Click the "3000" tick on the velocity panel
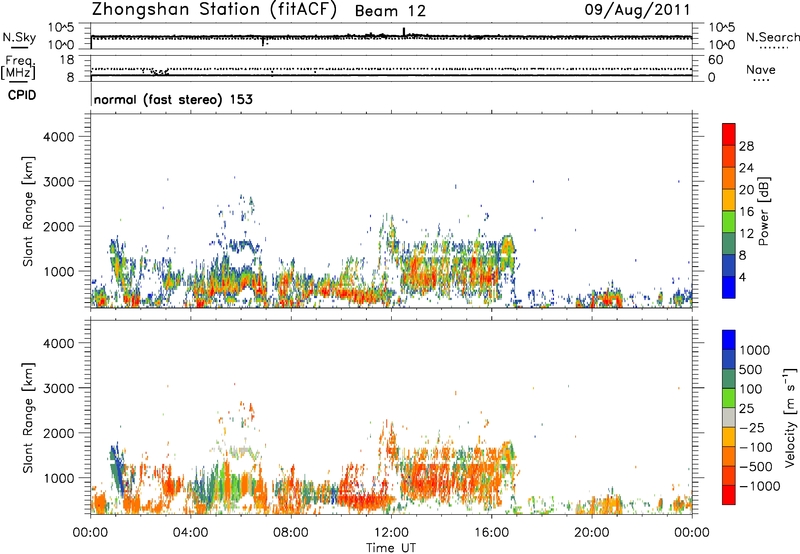 pyautogui.click(x=59, y=388)
